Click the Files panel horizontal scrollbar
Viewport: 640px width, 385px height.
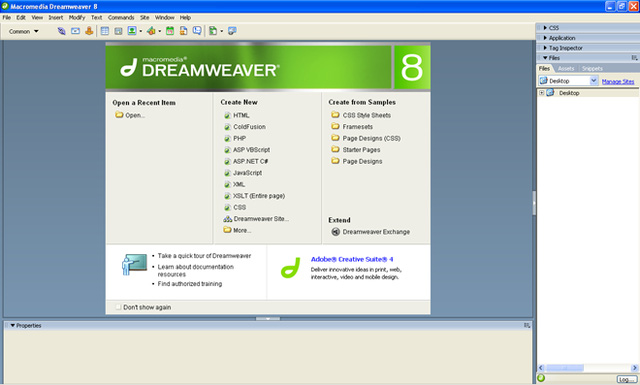587,368
